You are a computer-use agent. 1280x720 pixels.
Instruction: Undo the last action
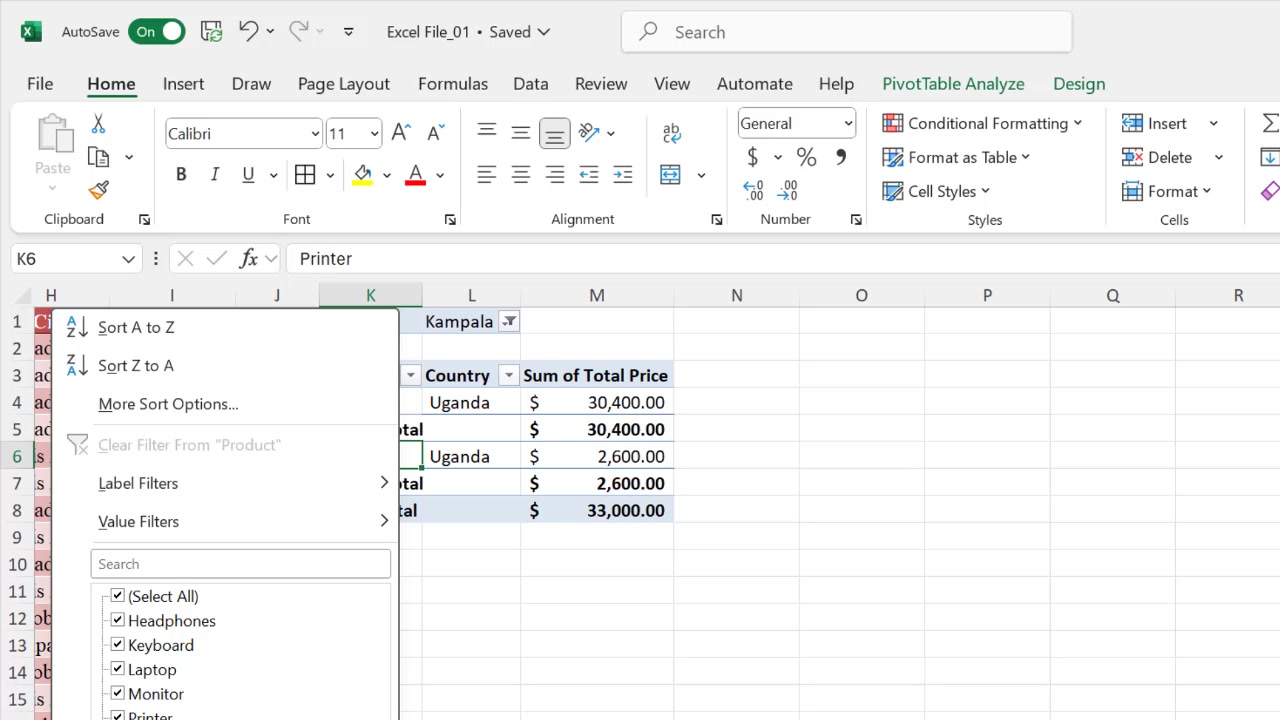click(248, 31)
